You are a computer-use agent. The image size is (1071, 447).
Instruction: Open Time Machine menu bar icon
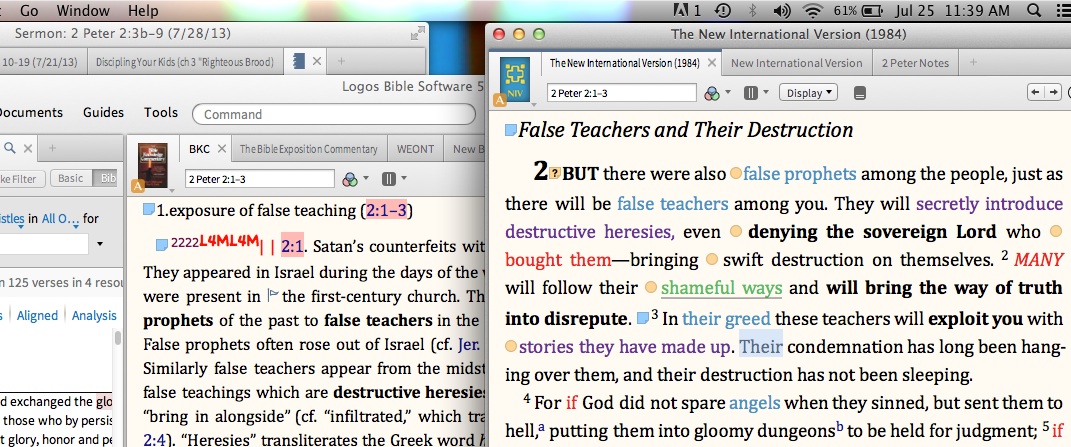(723, 10)
